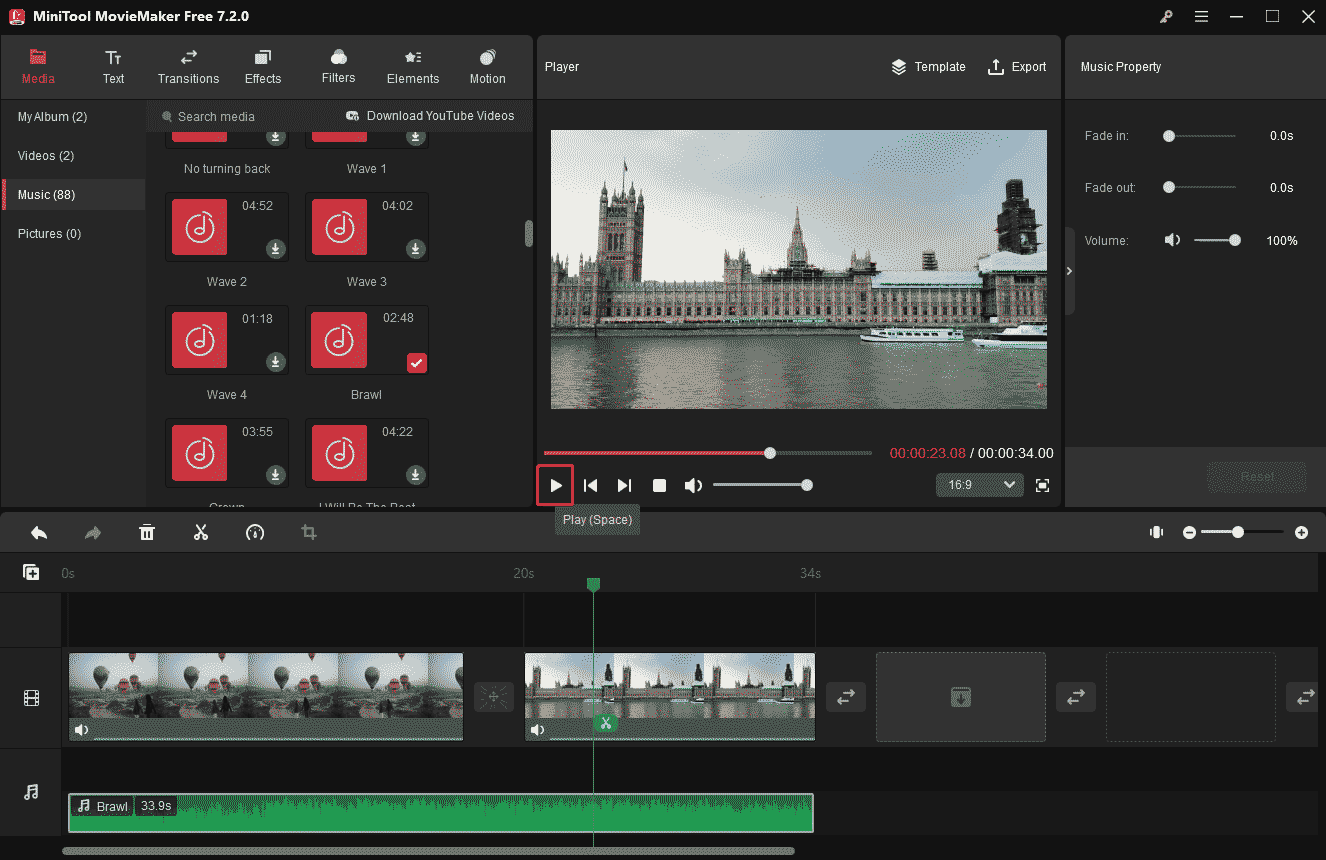Adjust the timeline zoom slider
This screenshot has height=860, width=1326.
pyautogui.click(x=1243, y=533)
